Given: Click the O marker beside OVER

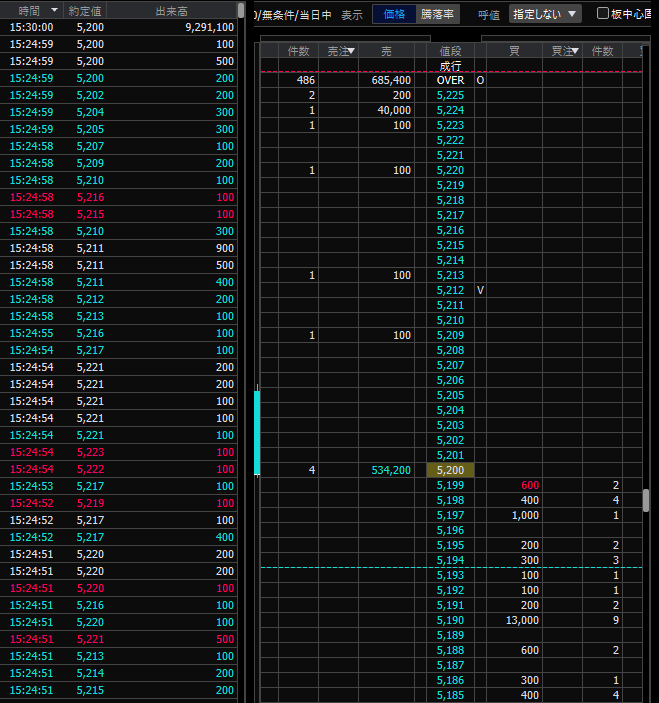Looking at the screenshot, I should click(480, 80).
